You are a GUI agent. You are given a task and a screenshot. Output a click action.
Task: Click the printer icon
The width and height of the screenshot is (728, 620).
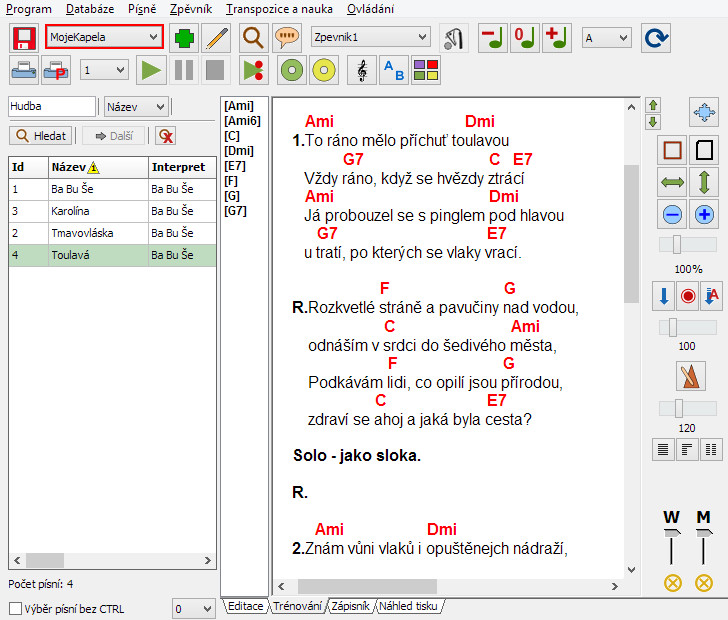pos(24,71)
